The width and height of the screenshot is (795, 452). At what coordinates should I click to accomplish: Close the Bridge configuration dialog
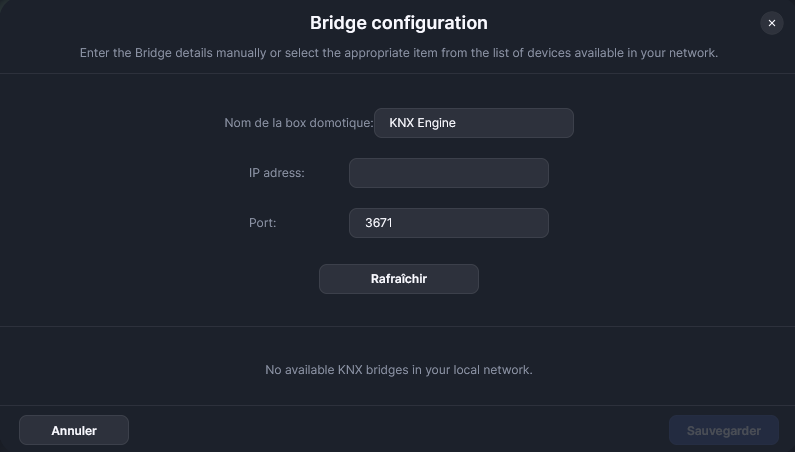[x=770, y=23]
